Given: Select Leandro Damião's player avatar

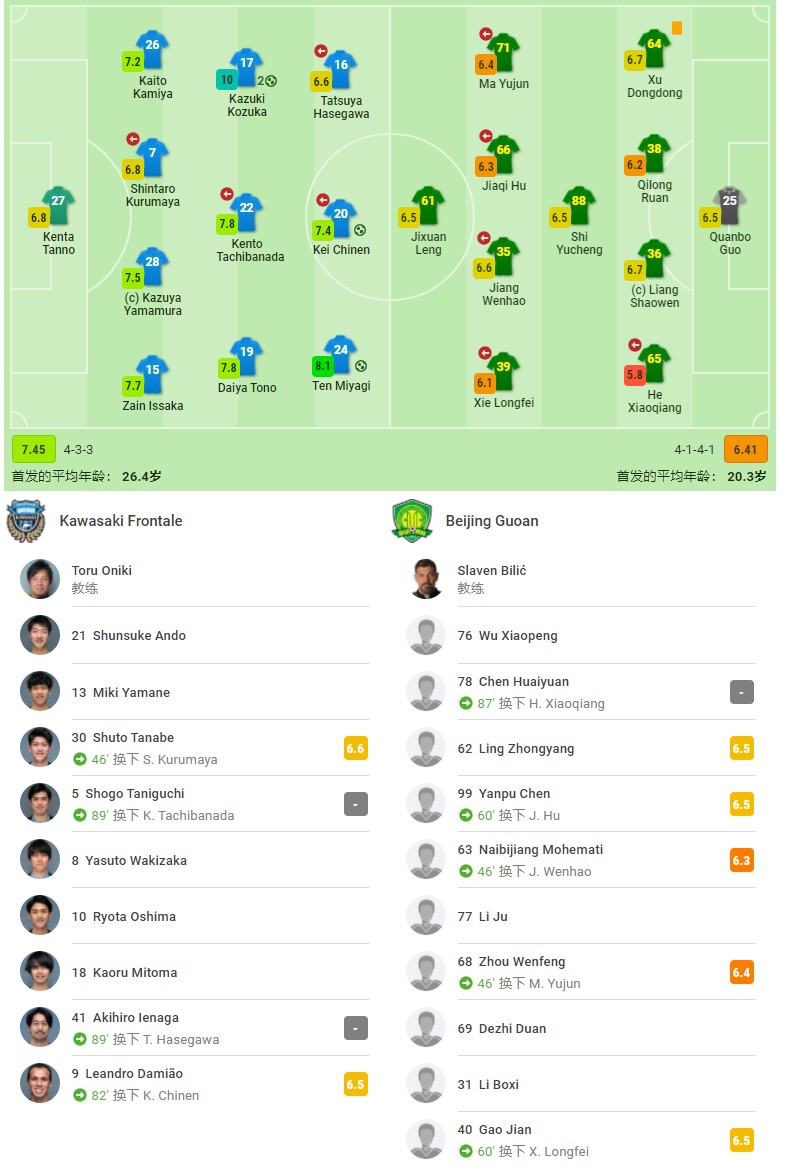Looking at the screenshot, I should [x=39, y=1083].
